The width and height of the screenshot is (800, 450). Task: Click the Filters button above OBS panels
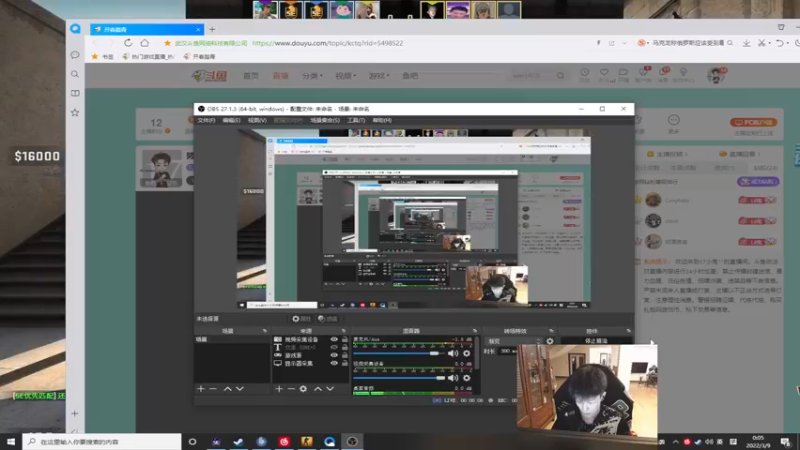pyautogui.click(x=328, y=319)
